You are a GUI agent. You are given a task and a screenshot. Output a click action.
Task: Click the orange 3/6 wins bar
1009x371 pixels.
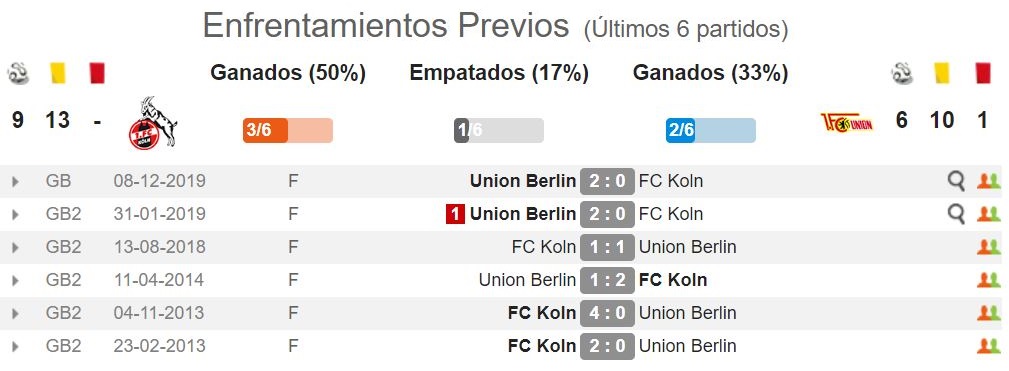click(x=288, y=130)
